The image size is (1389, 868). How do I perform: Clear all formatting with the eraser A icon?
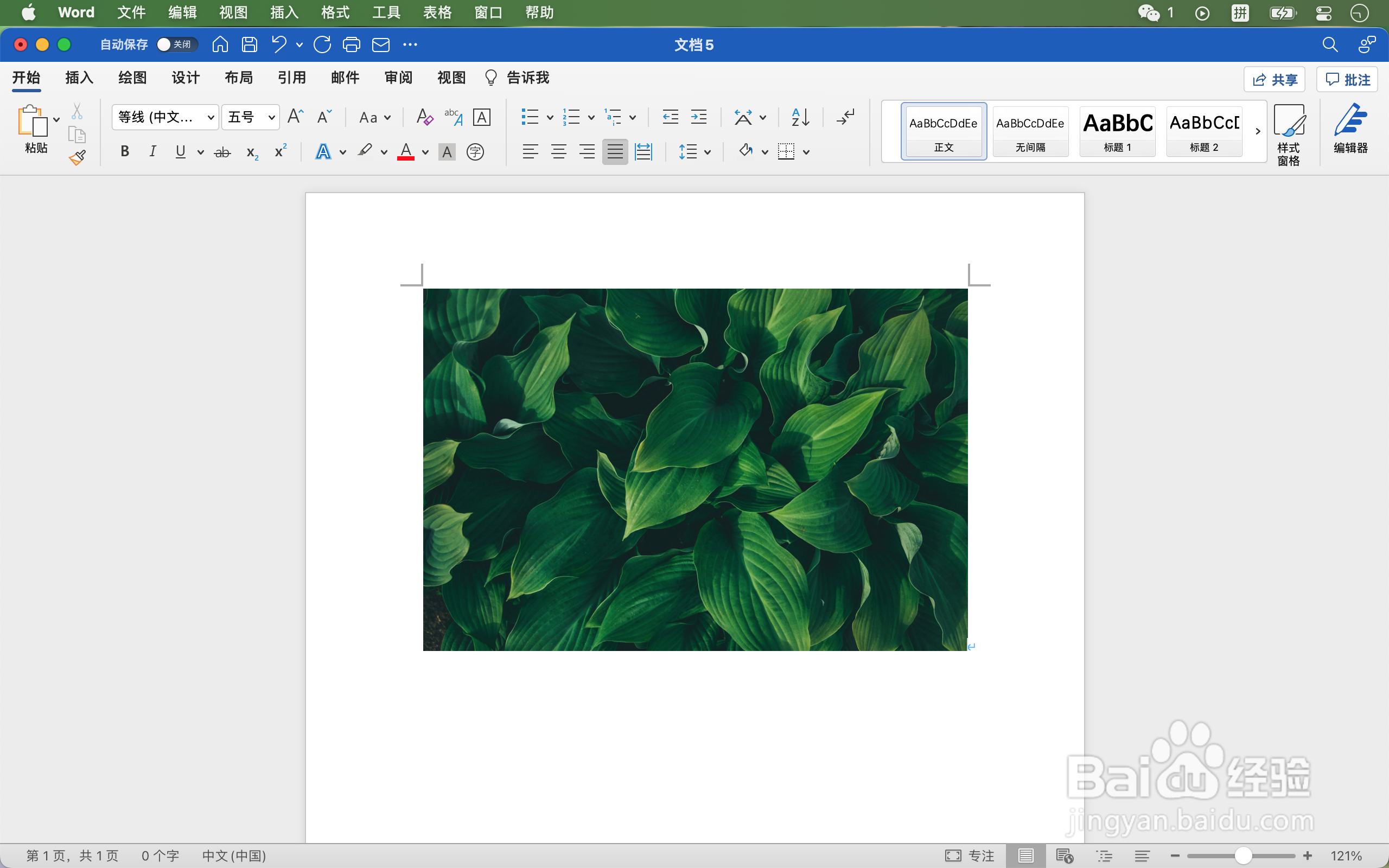click(x=424, y=117)
